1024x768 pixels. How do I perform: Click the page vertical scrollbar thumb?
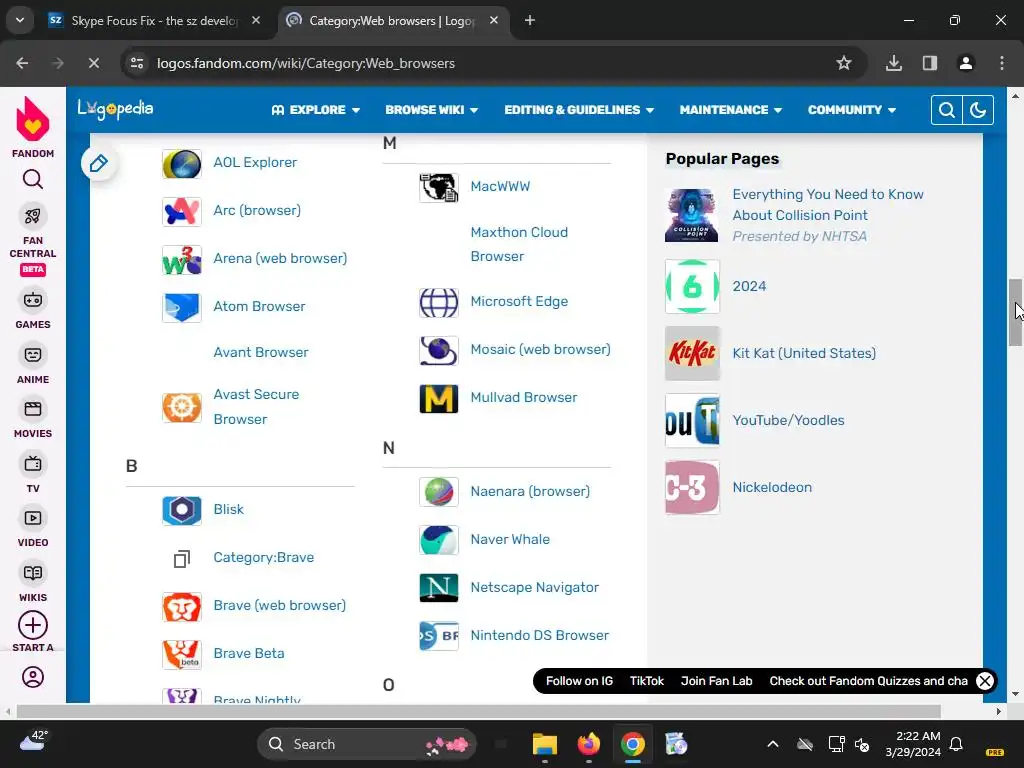click(1015, 313)
